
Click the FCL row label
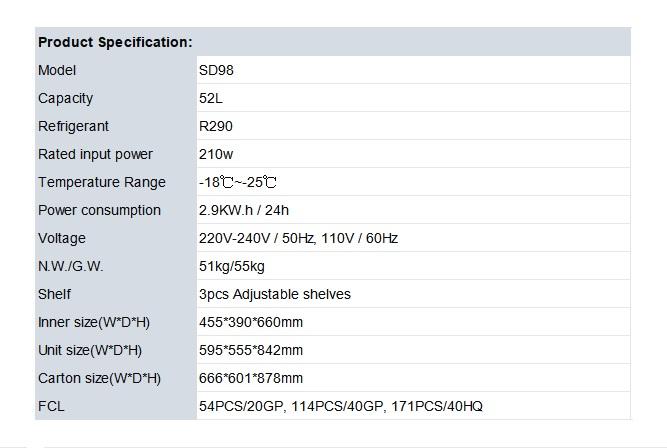(51, 406)
